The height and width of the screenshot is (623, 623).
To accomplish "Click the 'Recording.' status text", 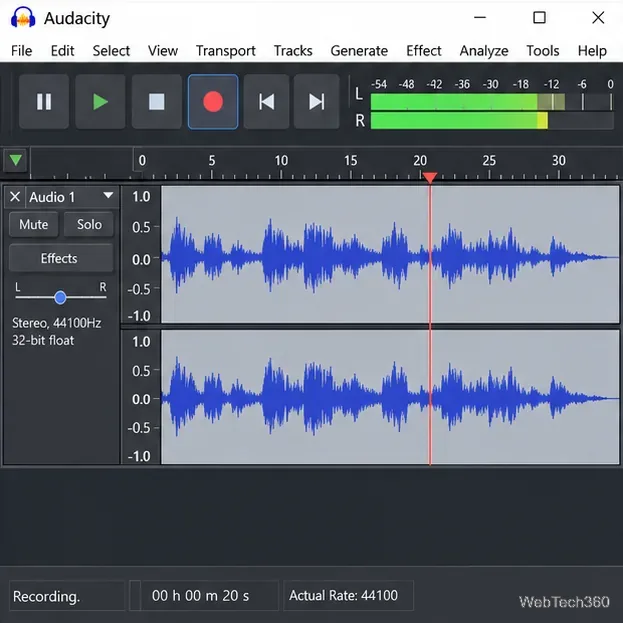I will pos(46,596).
